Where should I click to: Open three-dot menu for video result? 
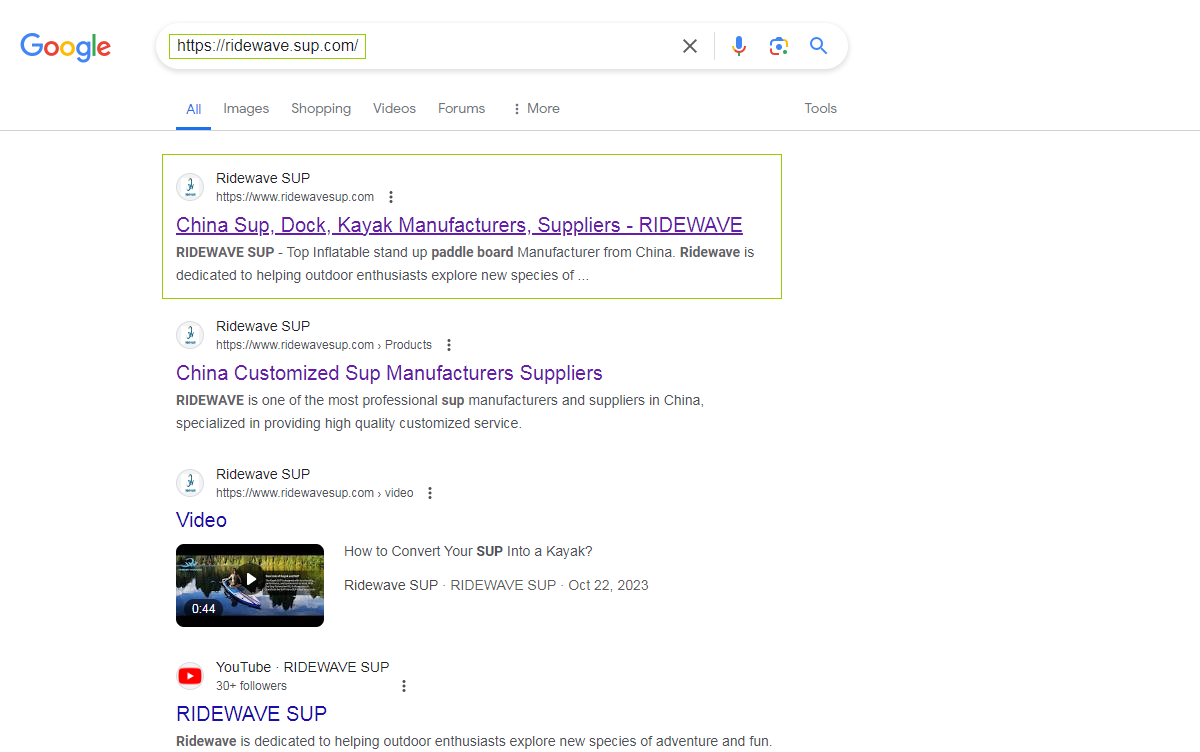(x=430, y=493)
